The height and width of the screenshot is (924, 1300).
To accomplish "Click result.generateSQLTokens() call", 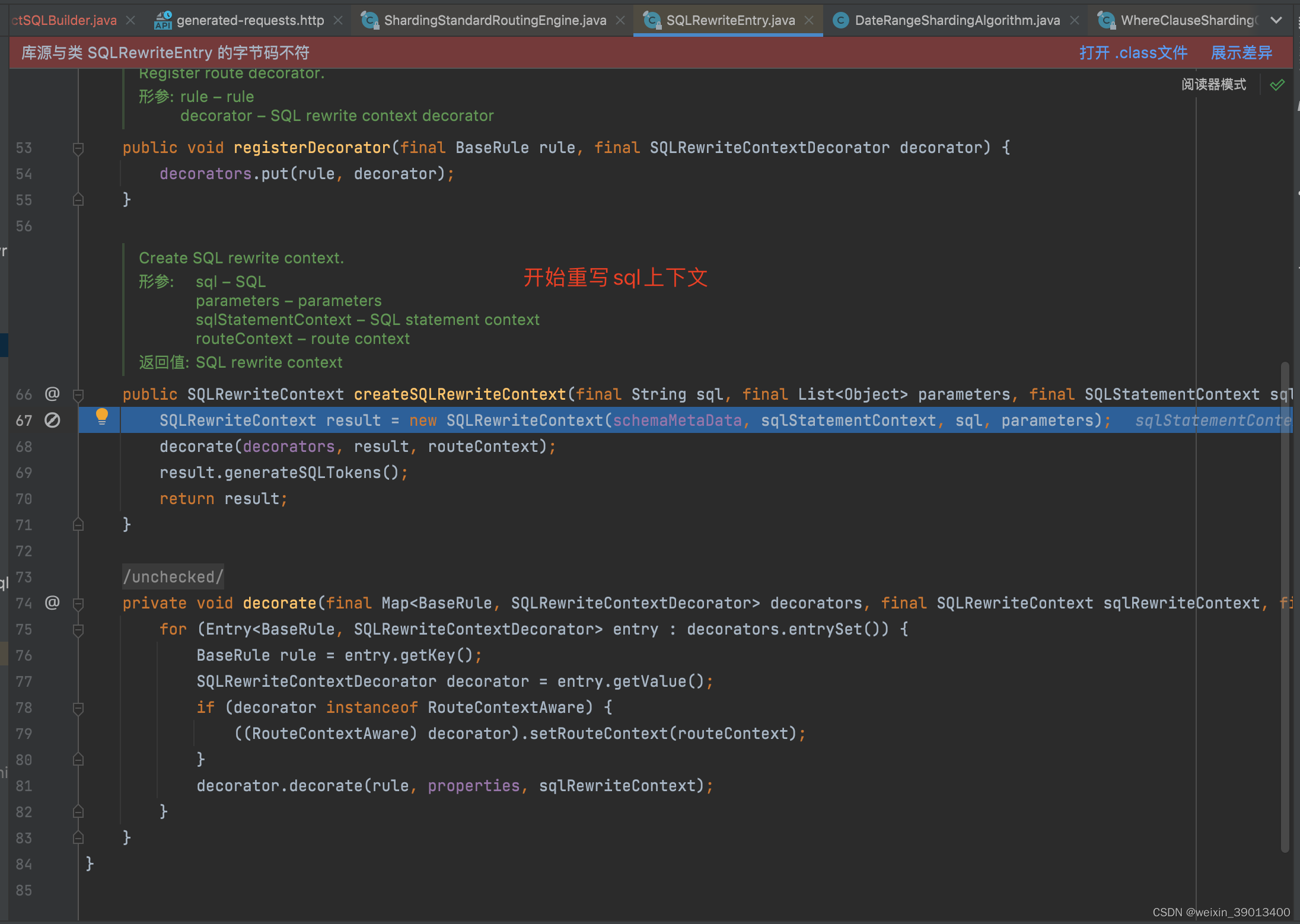I will point(283,473).
